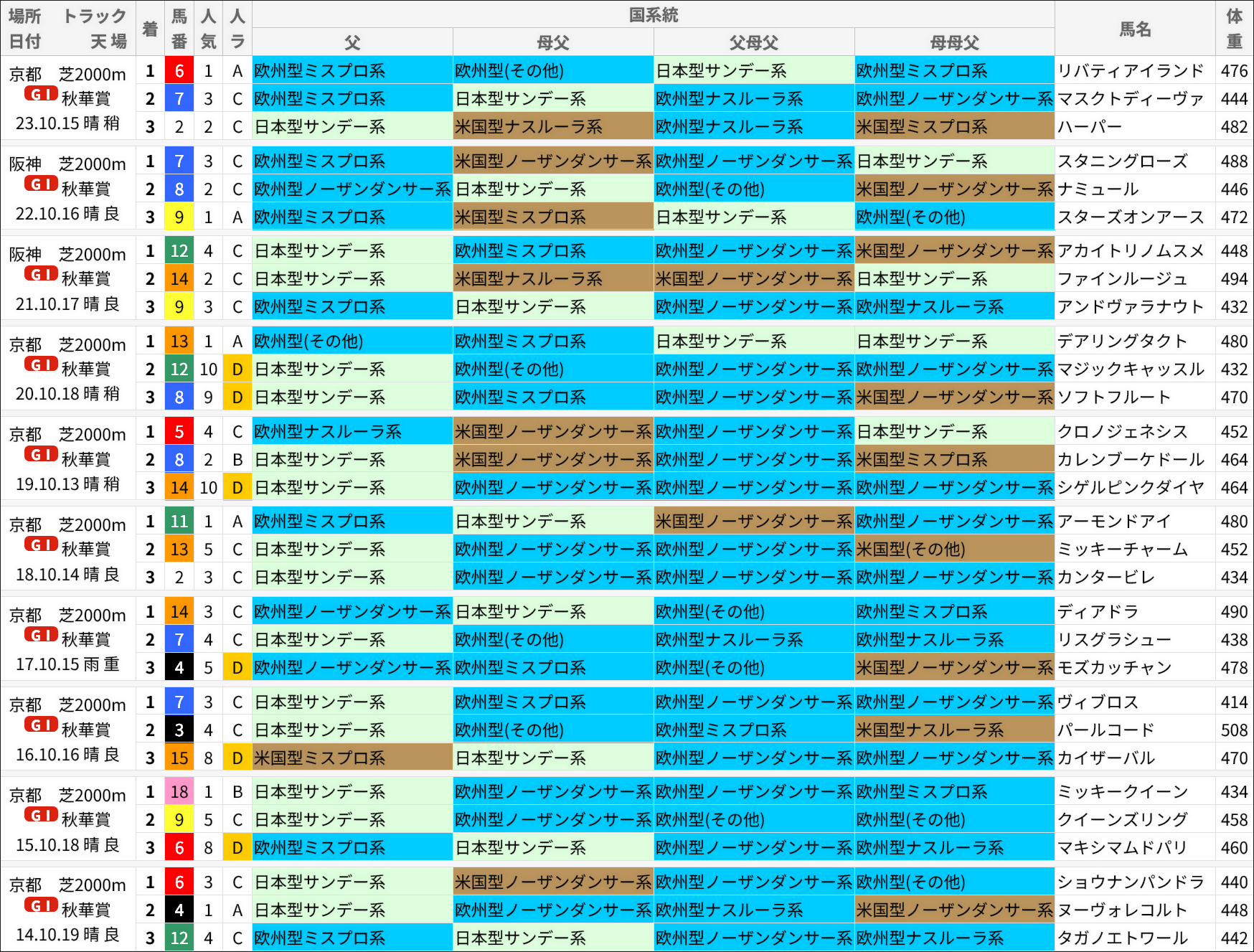Click rank B in カレンブーケドール row

click(237, 460)
